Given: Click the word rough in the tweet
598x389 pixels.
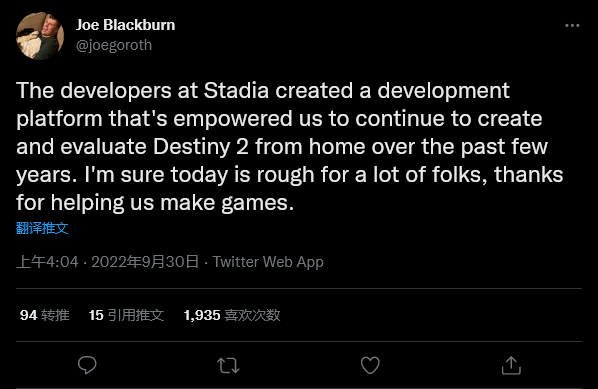Looking at the screenshot, I should pos(285,175).
